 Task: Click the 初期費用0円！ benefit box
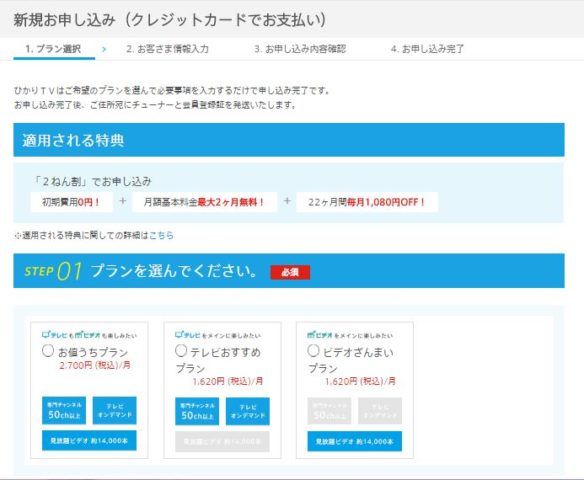tap(71, 202)
